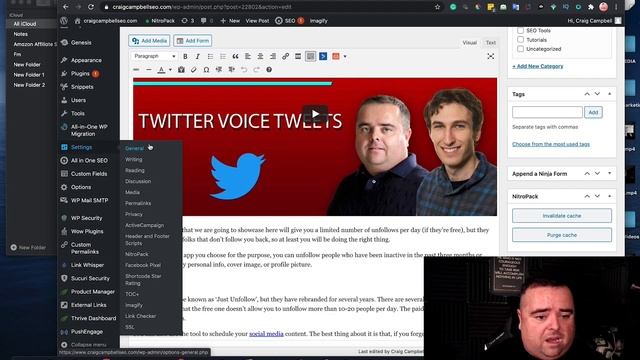This screenshot has width=640, height=360.
Task: Collapse the Tags panel toggle
Action: pyautogui.click(x=610, y=94)
